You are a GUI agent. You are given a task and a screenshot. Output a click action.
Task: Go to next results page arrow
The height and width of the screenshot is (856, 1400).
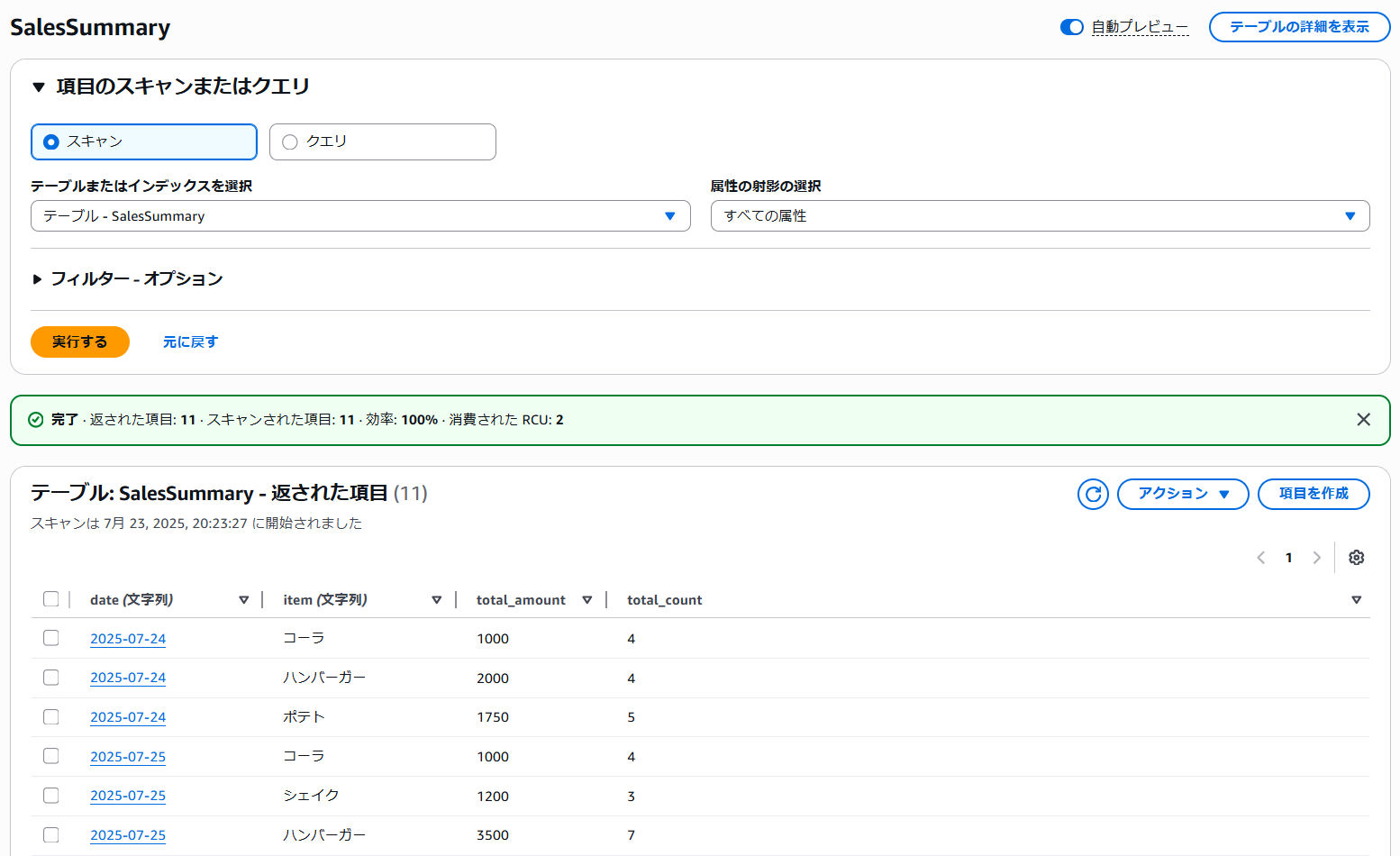click(1316, 558)
